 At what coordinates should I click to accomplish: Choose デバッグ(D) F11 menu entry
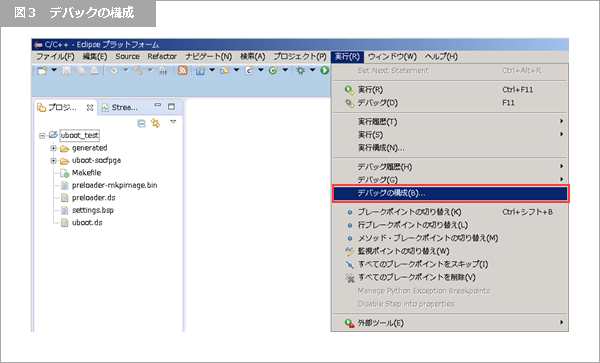(x=450, y=103)
